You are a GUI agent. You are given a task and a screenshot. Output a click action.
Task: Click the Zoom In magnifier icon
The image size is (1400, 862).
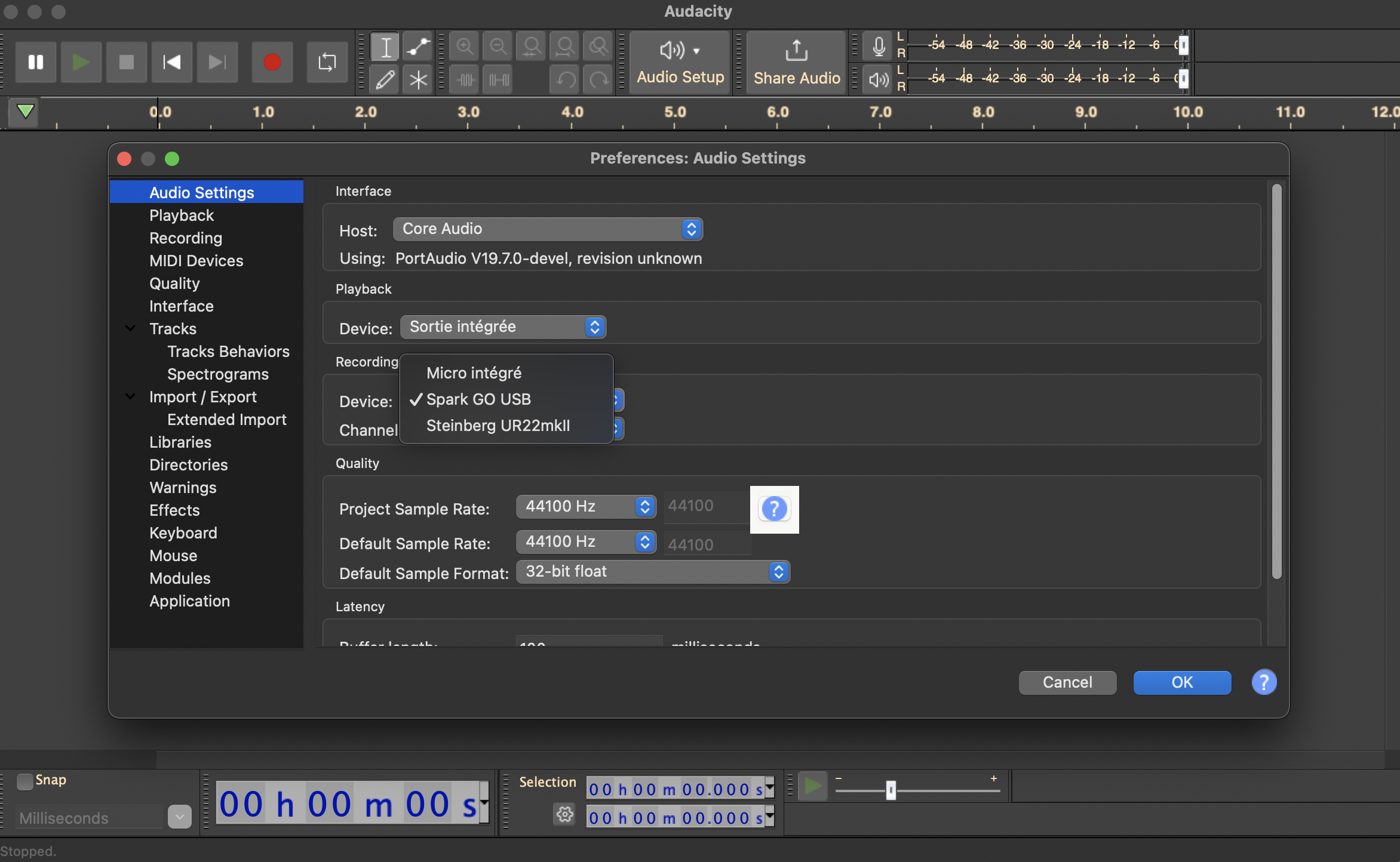(x=464, y=47)
